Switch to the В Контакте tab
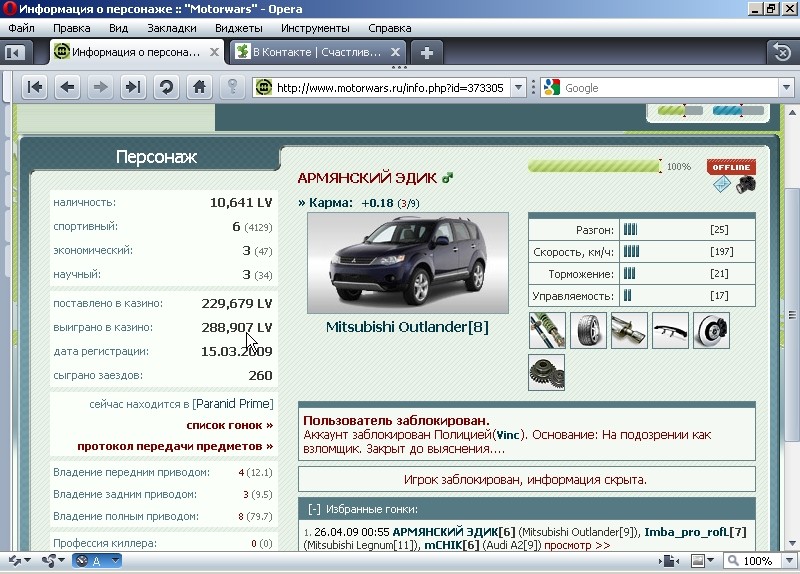Screen dimensions: 800x574 click(317, 52)
